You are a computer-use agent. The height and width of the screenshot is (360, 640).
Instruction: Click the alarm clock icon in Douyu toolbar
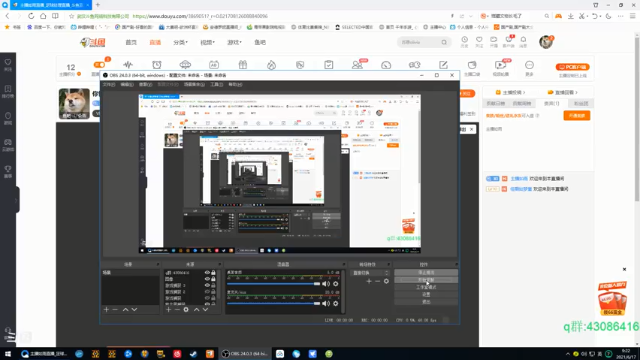pyautogui.click(x=157, y=64)
